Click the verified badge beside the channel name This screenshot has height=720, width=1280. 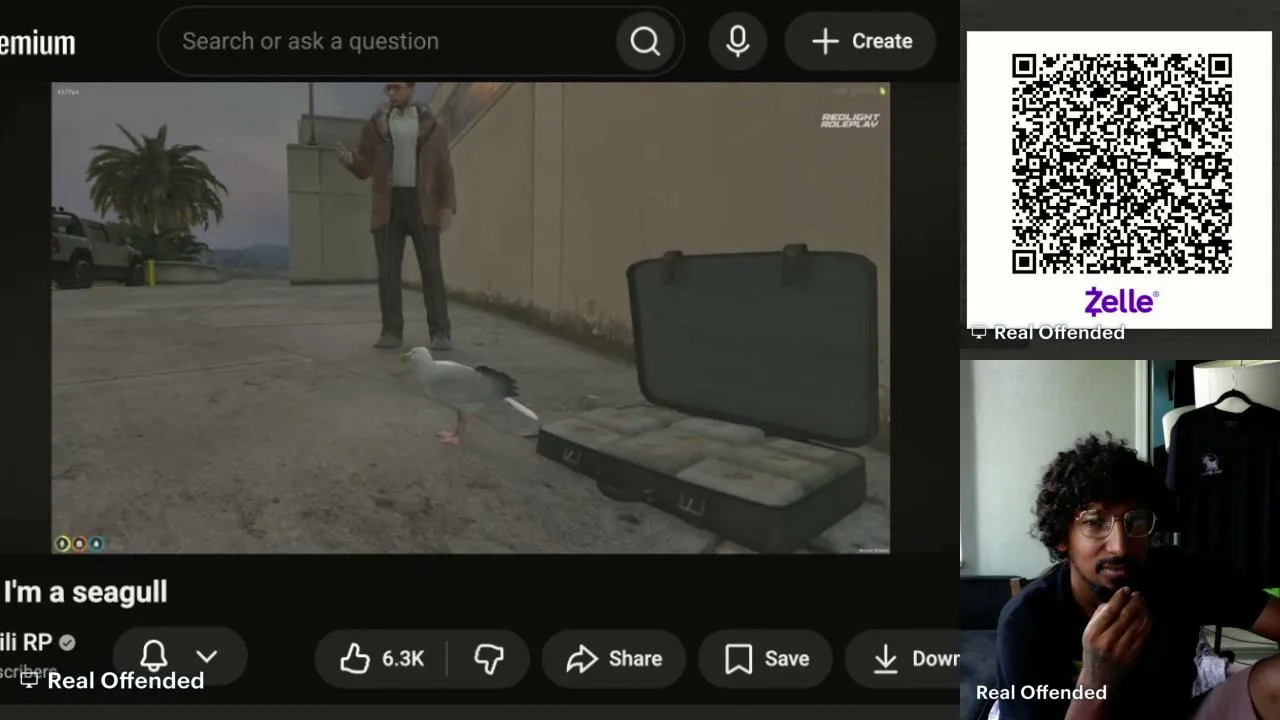[67, 642]
